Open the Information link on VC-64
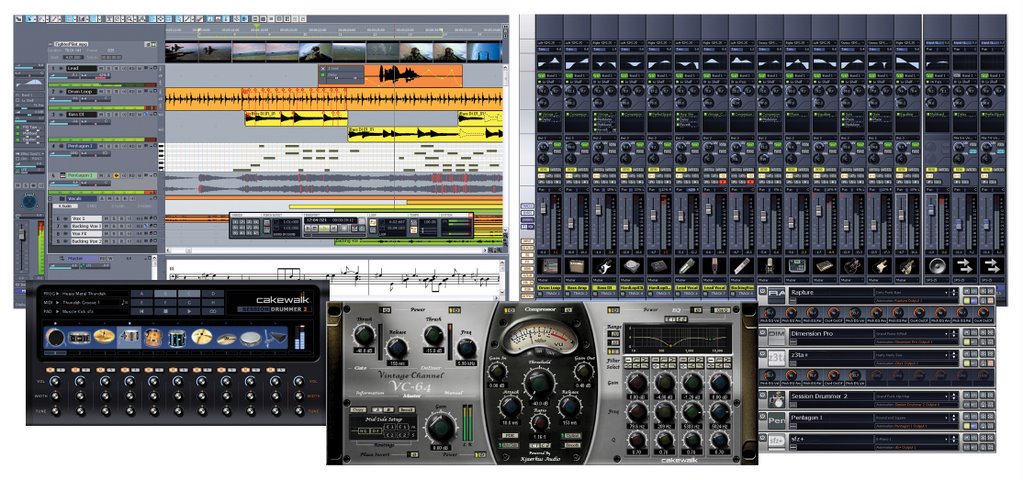Screen dimensions: 1023x480 point(370,393)
